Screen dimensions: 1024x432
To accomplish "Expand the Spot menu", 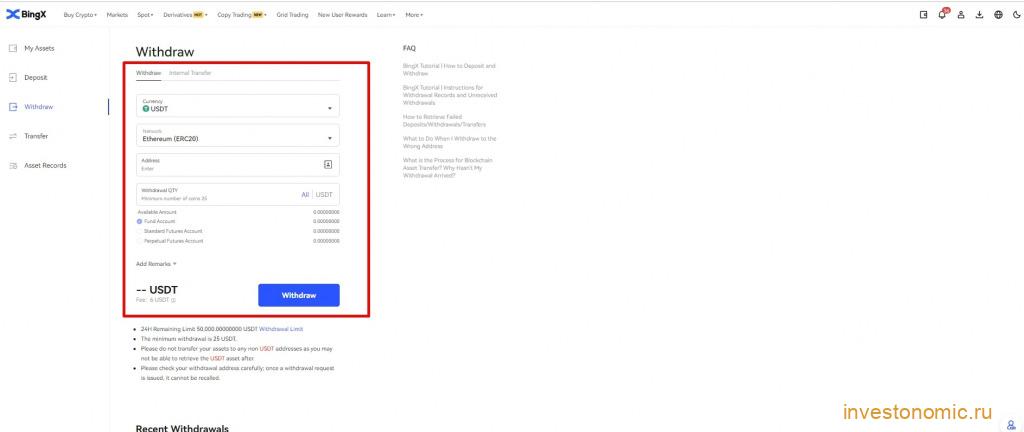I will coord(146,14).
